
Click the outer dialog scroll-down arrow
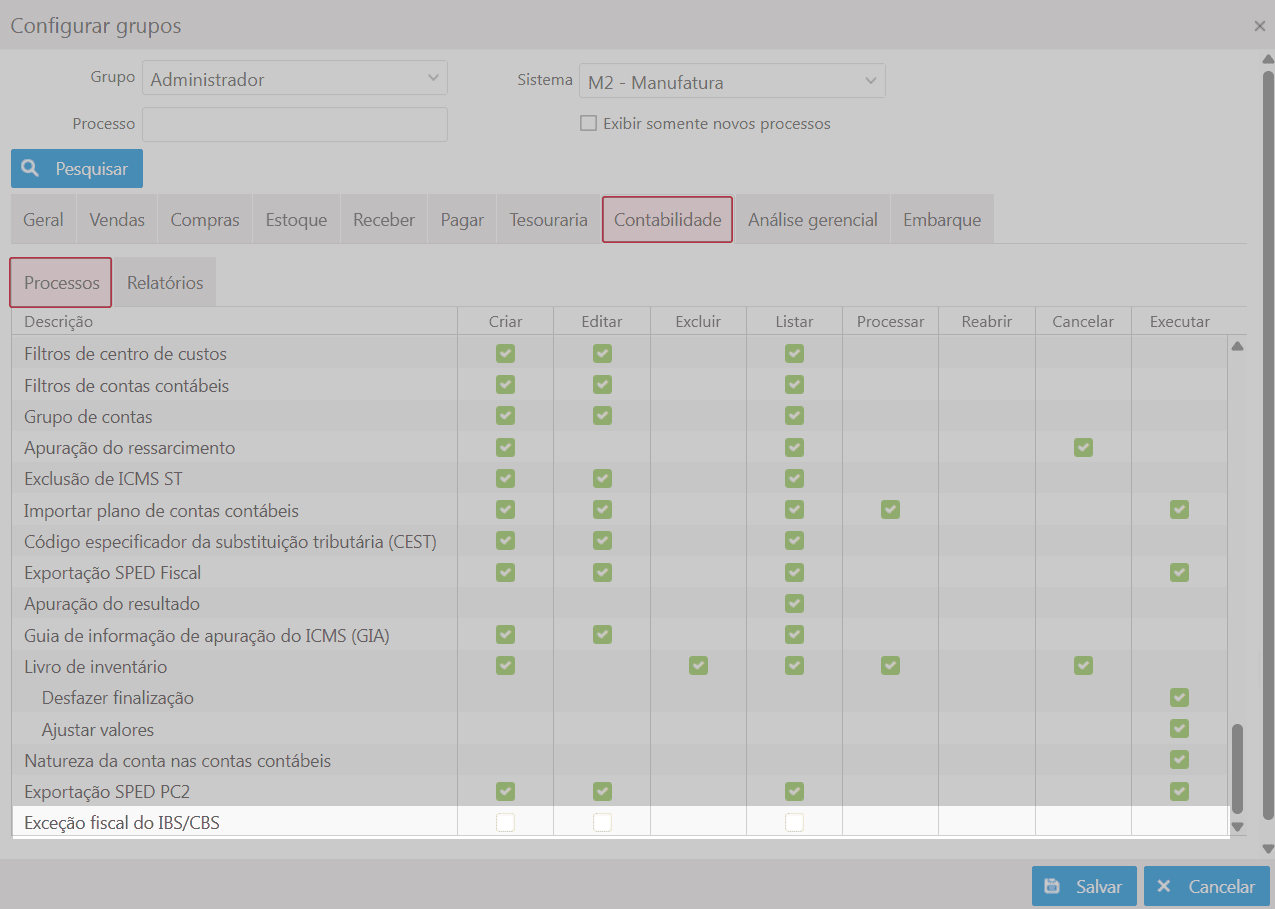point(1268,848)
